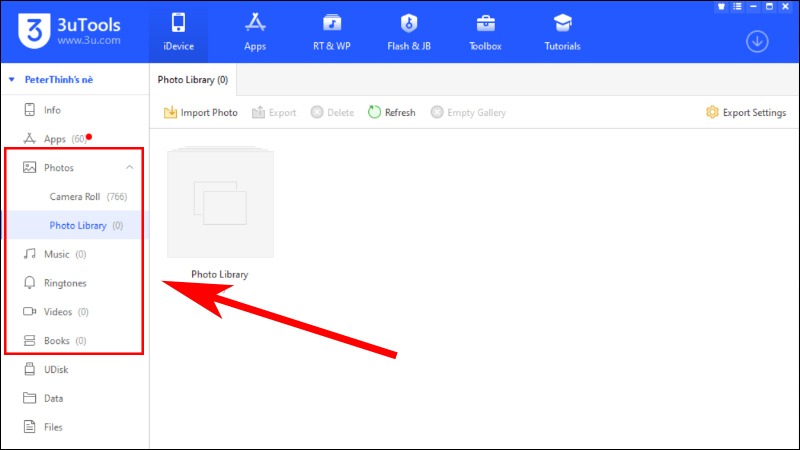Open the iDevice section
The width and height of the screenshot is (800, 450).
[178, 32]
